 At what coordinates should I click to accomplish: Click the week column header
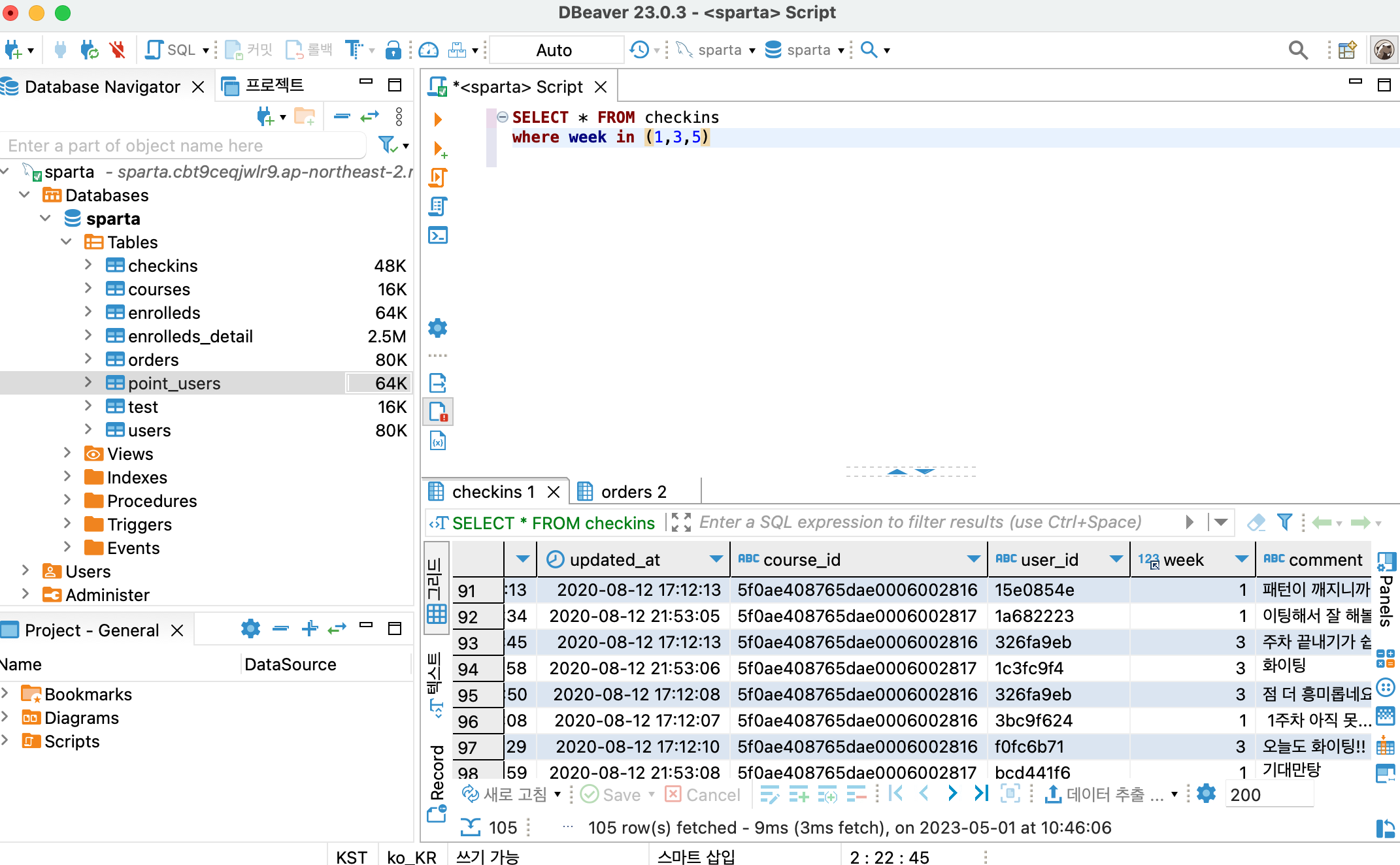tap(1192, 559)
